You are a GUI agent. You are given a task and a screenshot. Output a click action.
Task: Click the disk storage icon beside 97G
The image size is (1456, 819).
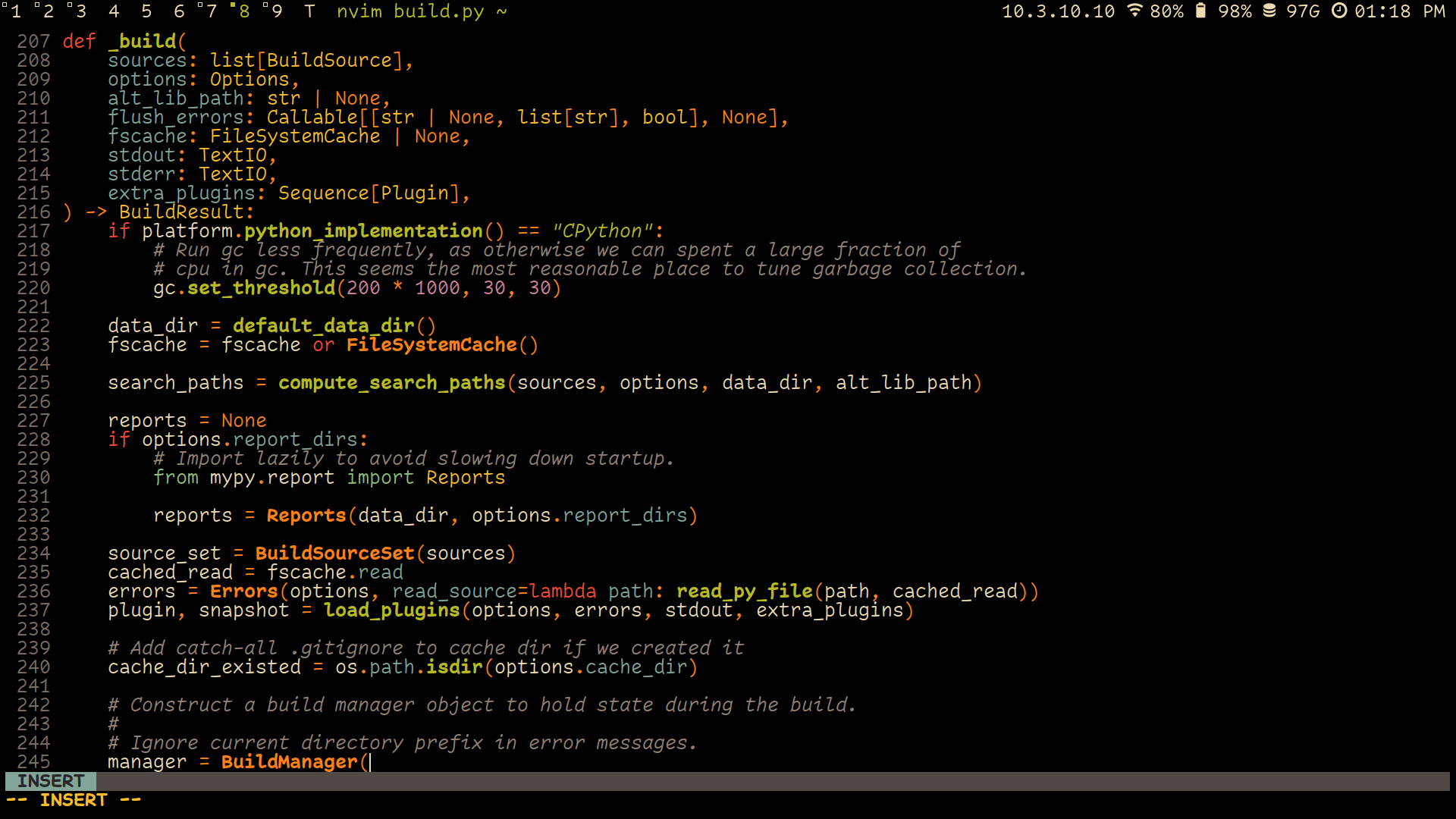[x=1272, y=11]
